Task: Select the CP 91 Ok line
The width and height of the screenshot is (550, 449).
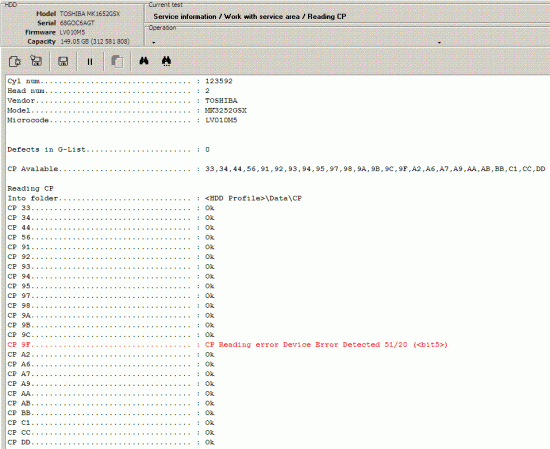Action: click(111, 247)
